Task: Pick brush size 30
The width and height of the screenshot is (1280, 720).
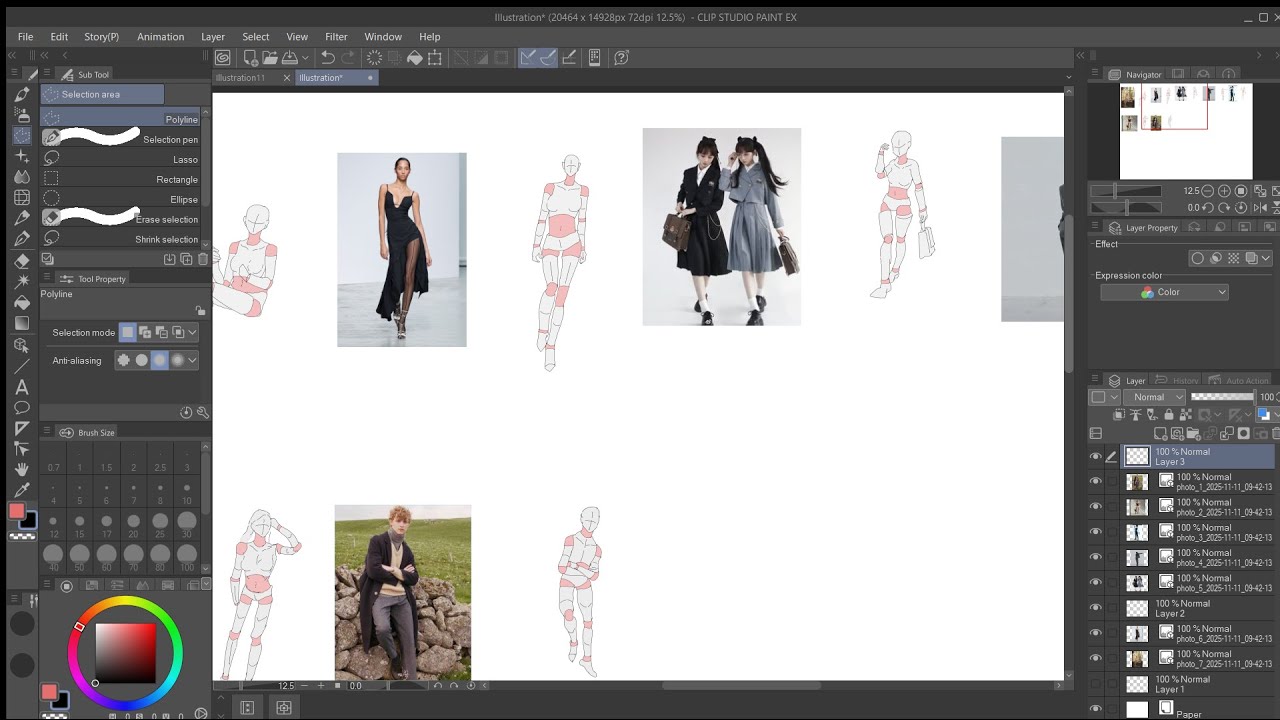Action: 187,525
